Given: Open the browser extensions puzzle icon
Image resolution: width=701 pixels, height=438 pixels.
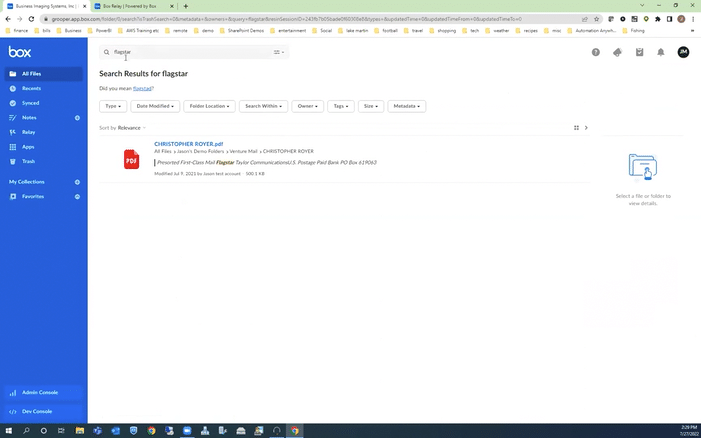Looking at the screenshot, I should 658,19.
